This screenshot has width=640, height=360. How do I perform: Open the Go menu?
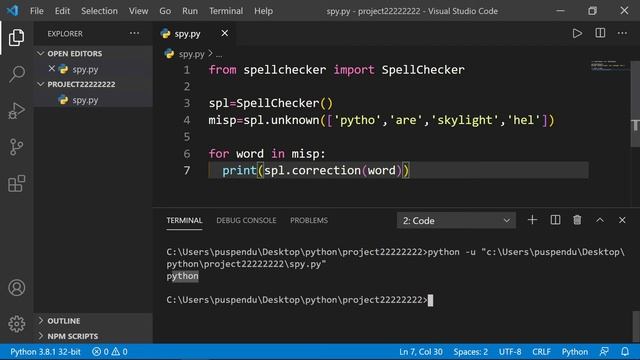165,11
